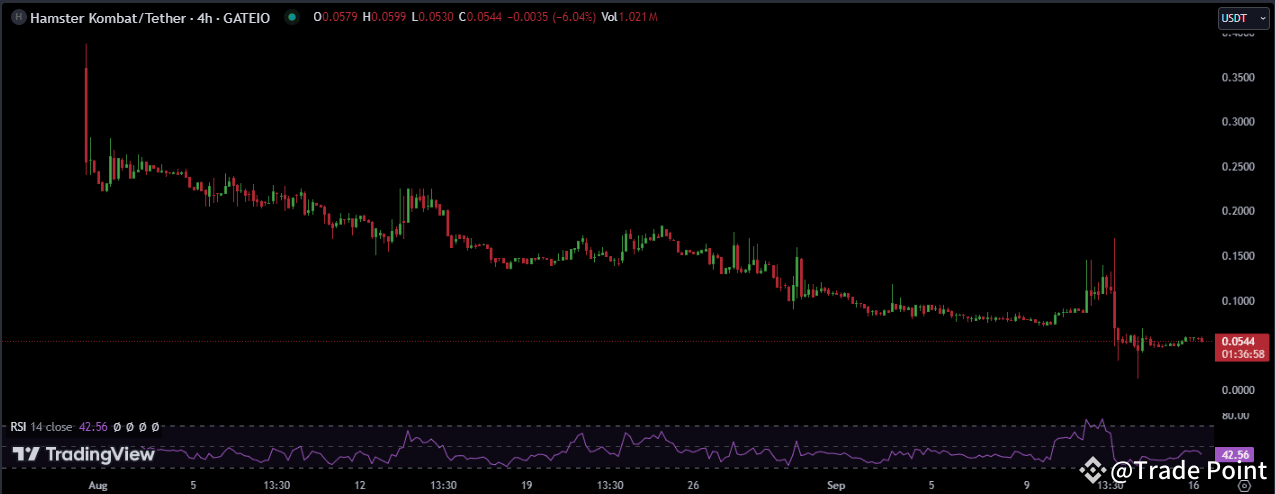
Task: Click the TradingView logo
Action: click(83, 454)
